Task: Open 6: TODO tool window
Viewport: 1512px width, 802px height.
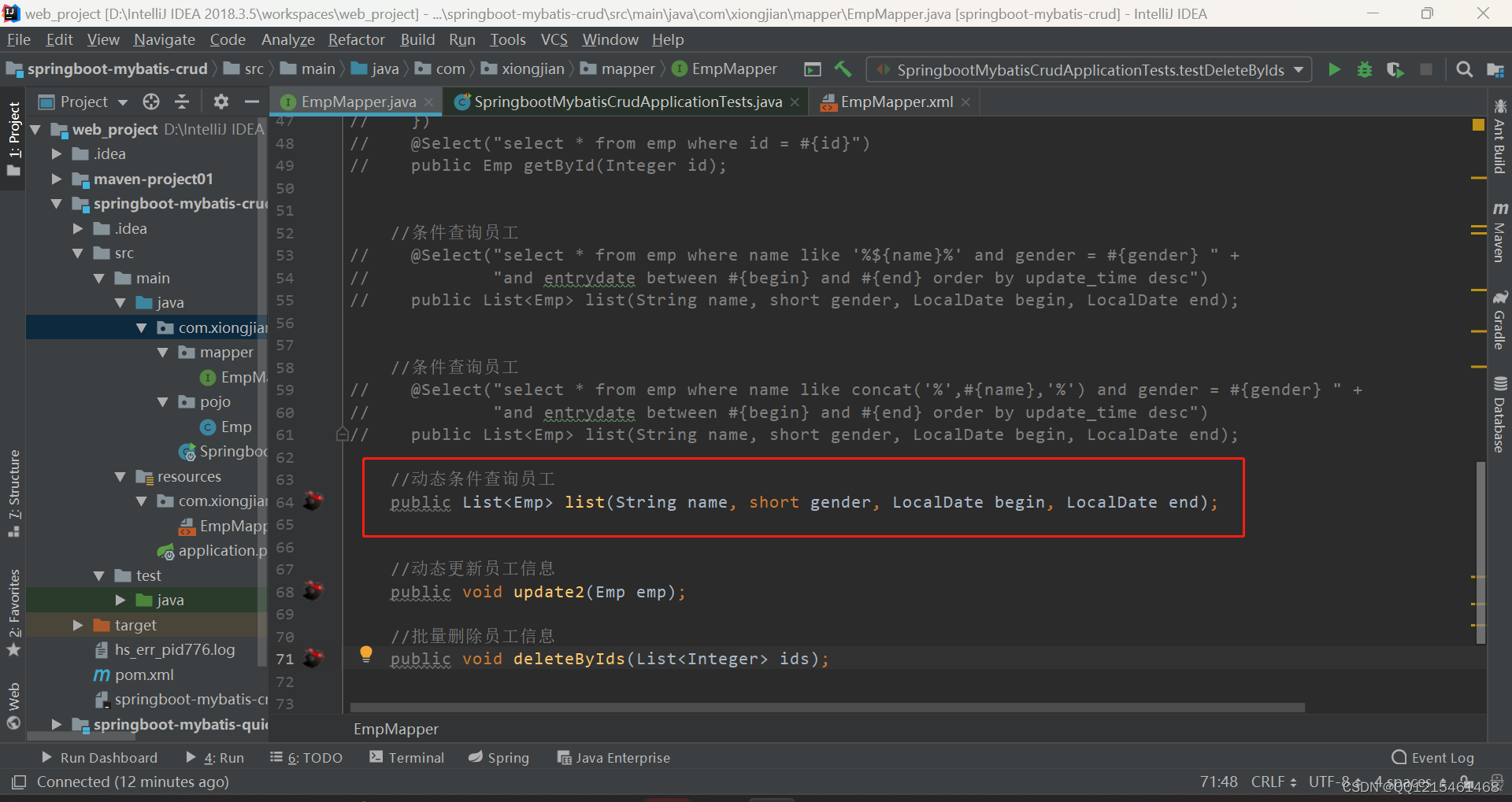Action: (306, 757)
